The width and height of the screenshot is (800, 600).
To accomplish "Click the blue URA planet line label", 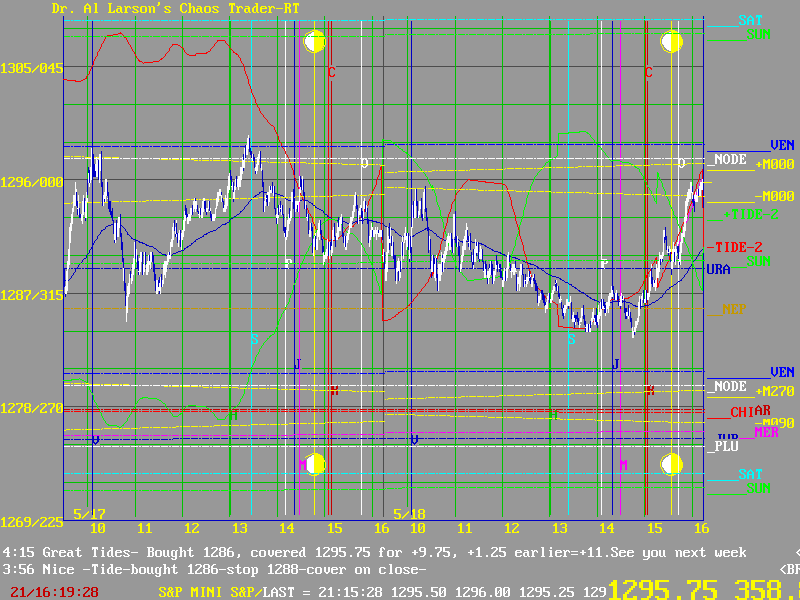I will (x=717, y=270).
